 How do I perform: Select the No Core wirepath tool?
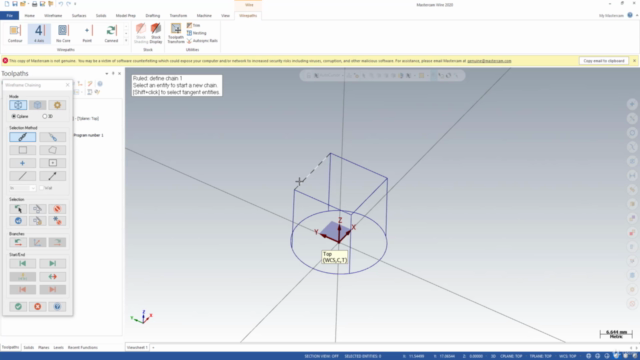click(63, 33)
